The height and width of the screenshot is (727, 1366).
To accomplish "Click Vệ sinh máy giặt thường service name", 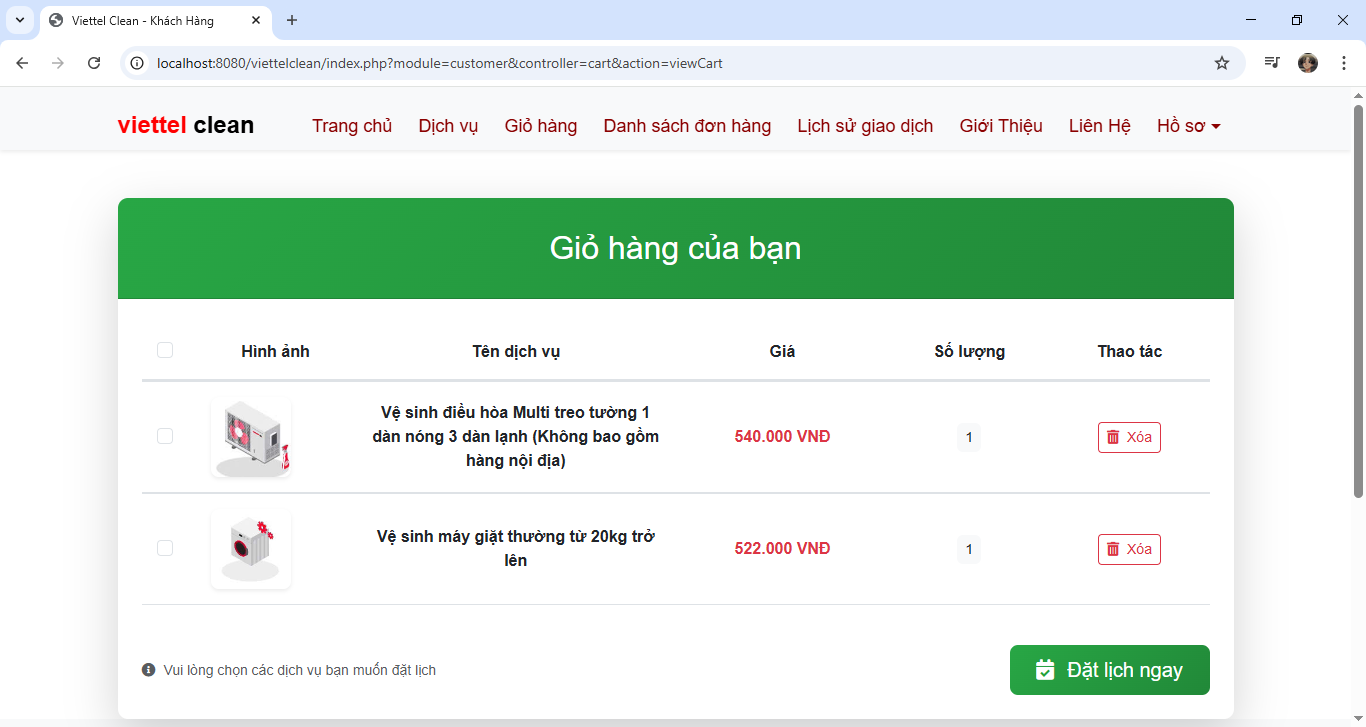I will point(516,549).
